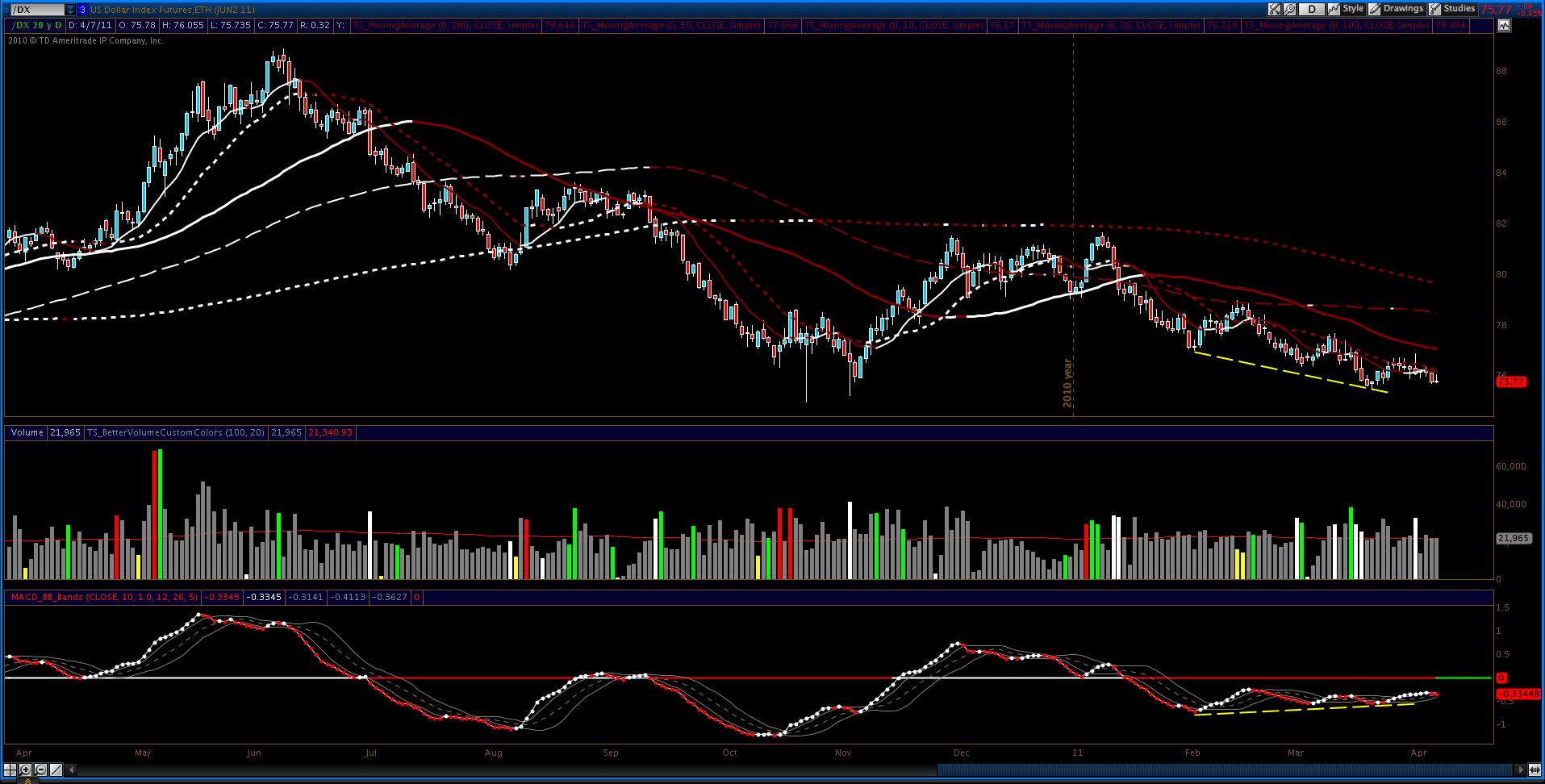Click the MACD_BB_Bands study label
This screenshot has width=1545, height=784.
104,597
